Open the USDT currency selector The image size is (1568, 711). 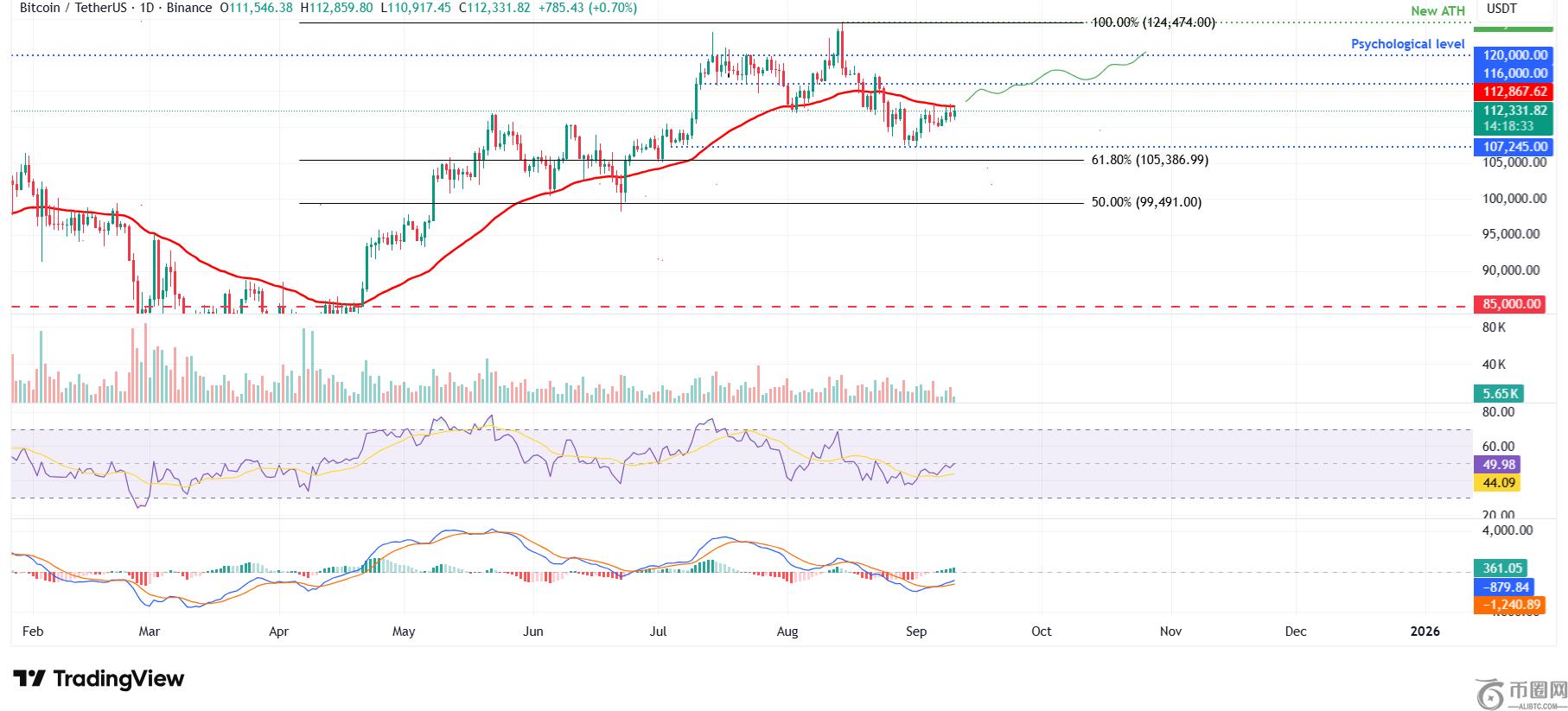point(1502,9)
